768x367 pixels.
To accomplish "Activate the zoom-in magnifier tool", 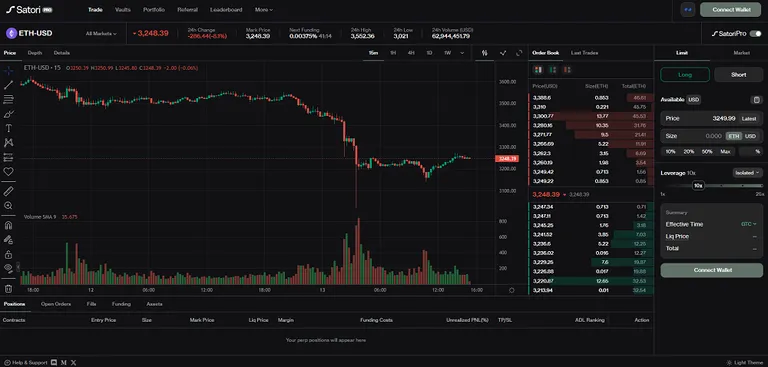I will (8, 206).
